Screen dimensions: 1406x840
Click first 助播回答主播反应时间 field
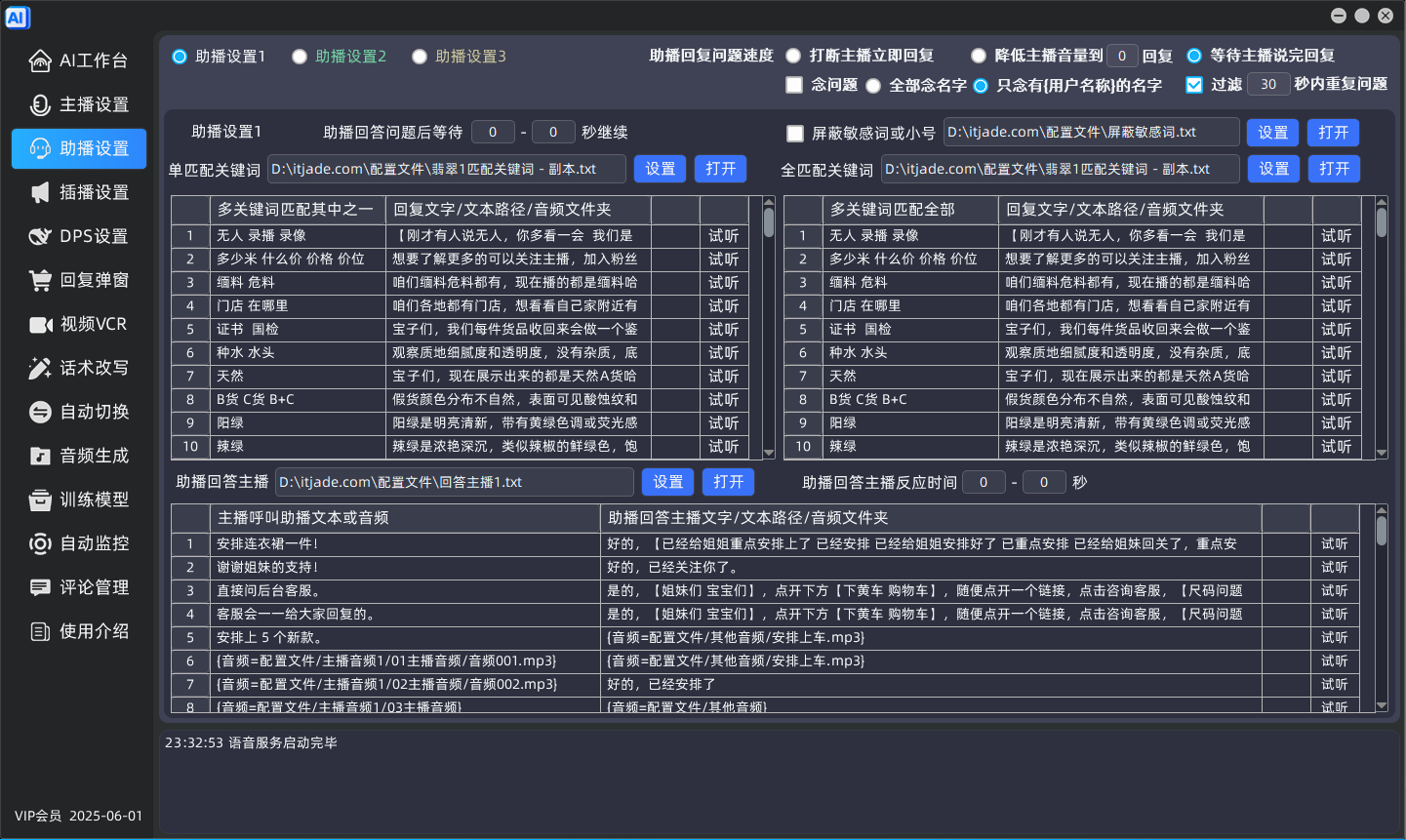[x=984, y=482]
